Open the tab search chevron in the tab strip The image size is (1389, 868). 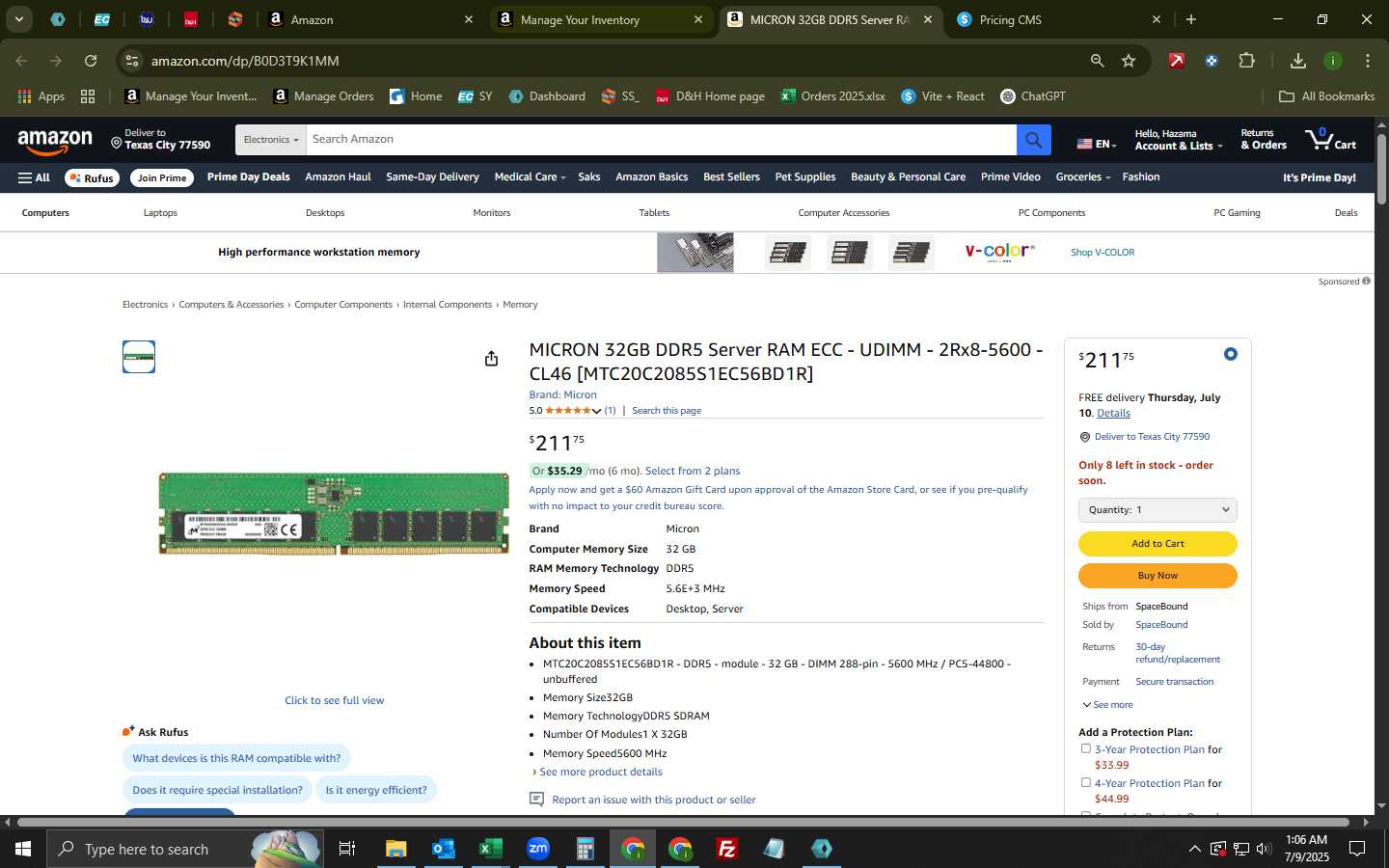[18, 19]
